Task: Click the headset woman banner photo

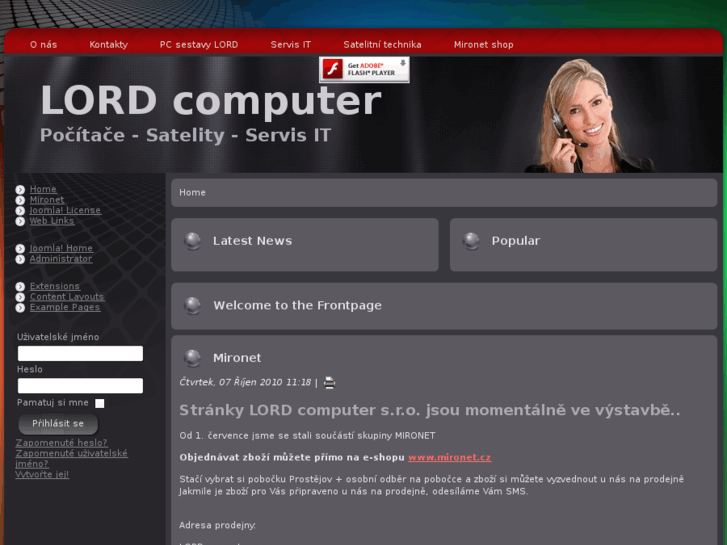Action: pyautogui.click(x=589, y=116)
